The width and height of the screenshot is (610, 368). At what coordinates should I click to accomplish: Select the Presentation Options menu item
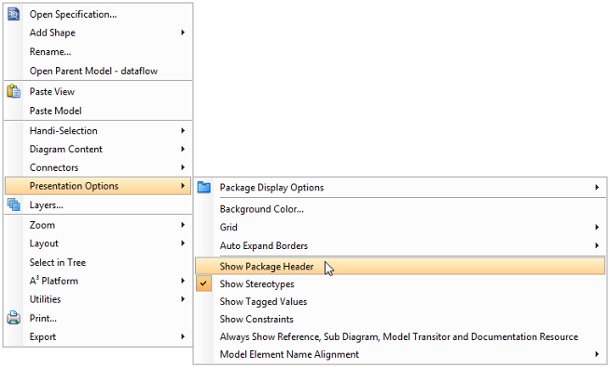pos(98,186)
